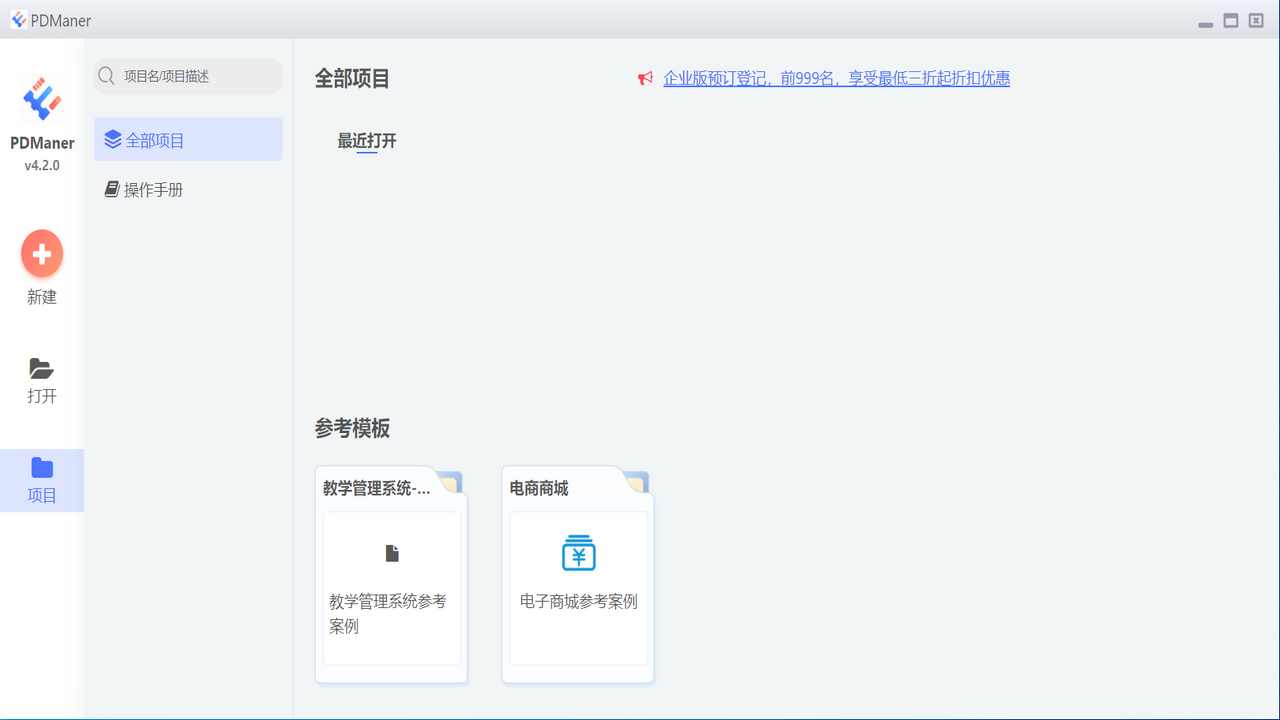Click the magnifier icon in search box
The width and height of the screenshot is (1280, 720).
[105, 76]
